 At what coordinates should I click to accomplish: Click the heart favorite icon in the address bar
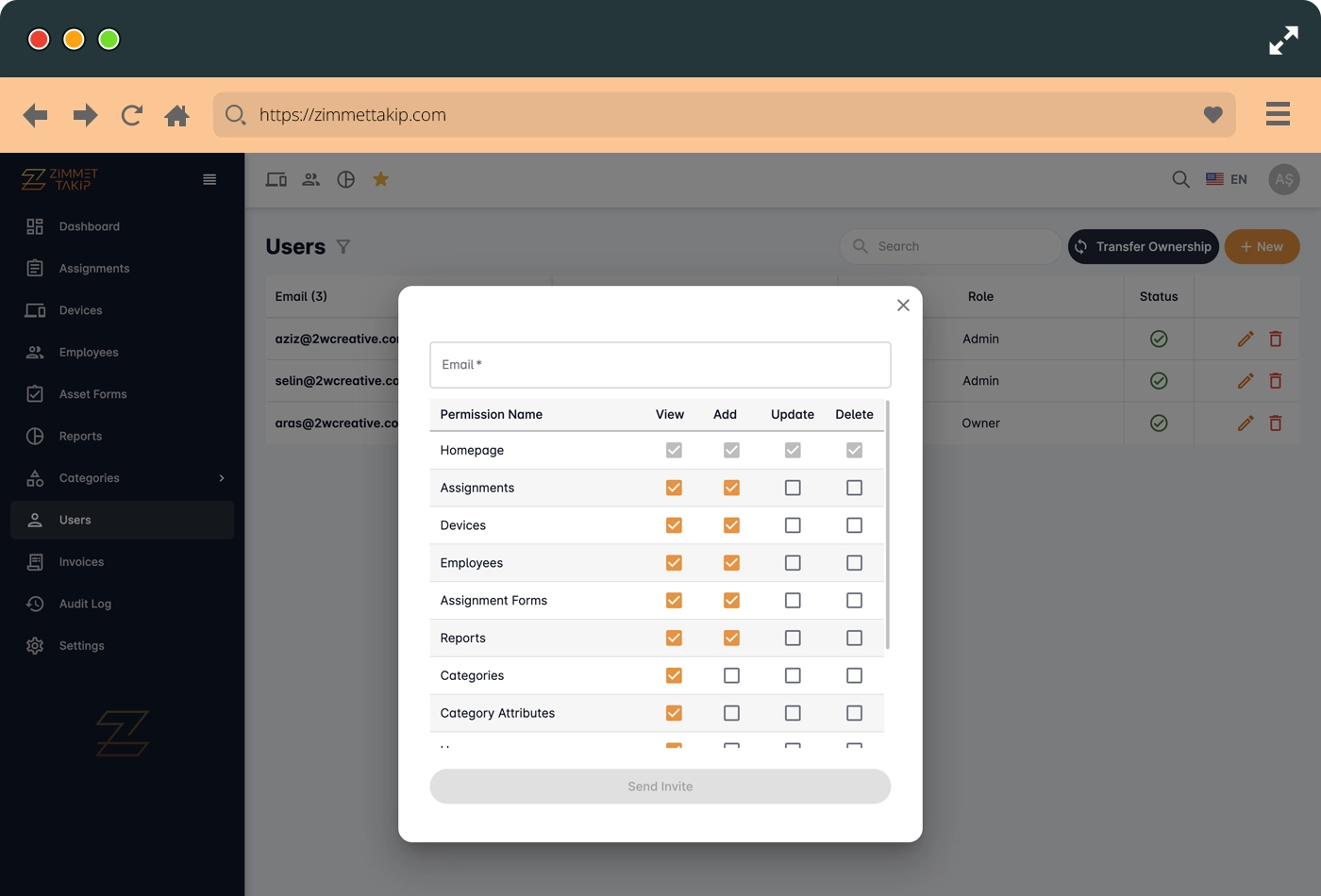point(1213,115)
